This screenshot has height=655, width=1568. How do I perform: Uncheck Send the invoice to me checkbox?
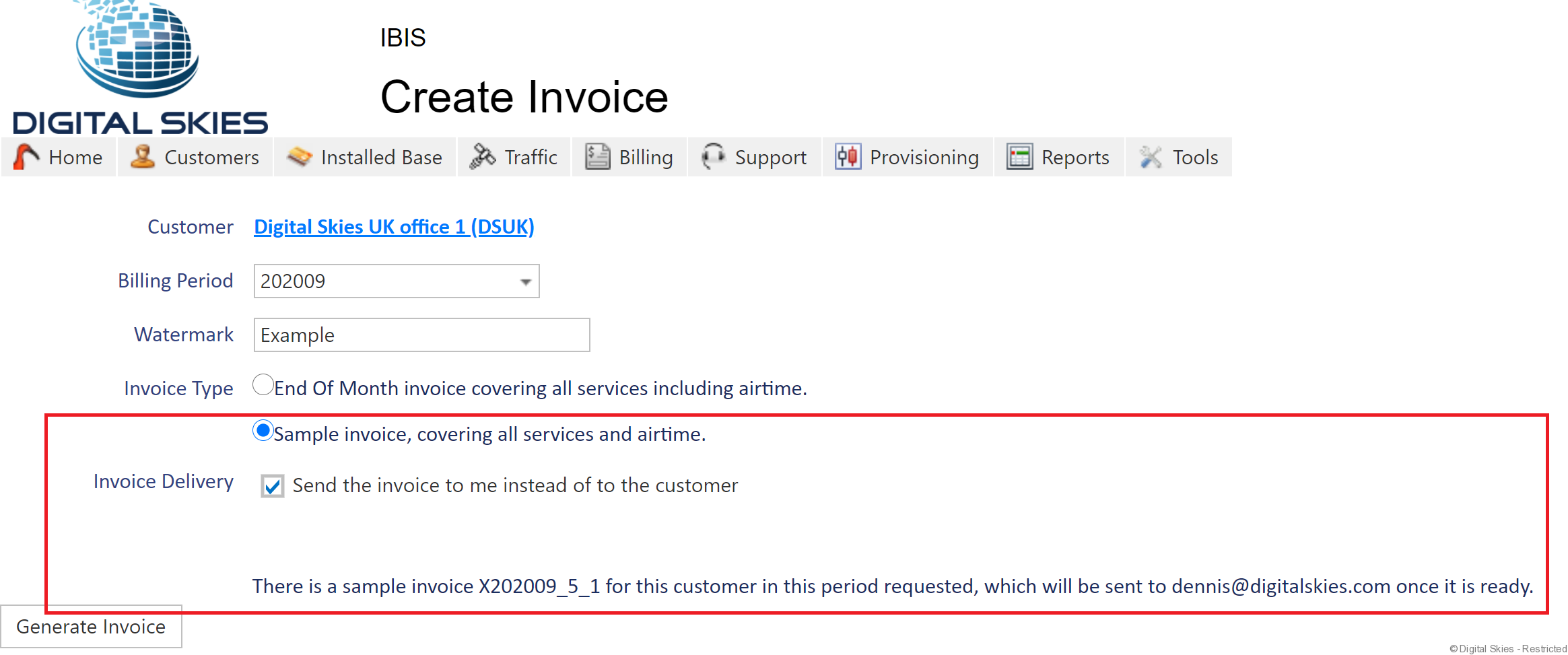pos(273,486)
